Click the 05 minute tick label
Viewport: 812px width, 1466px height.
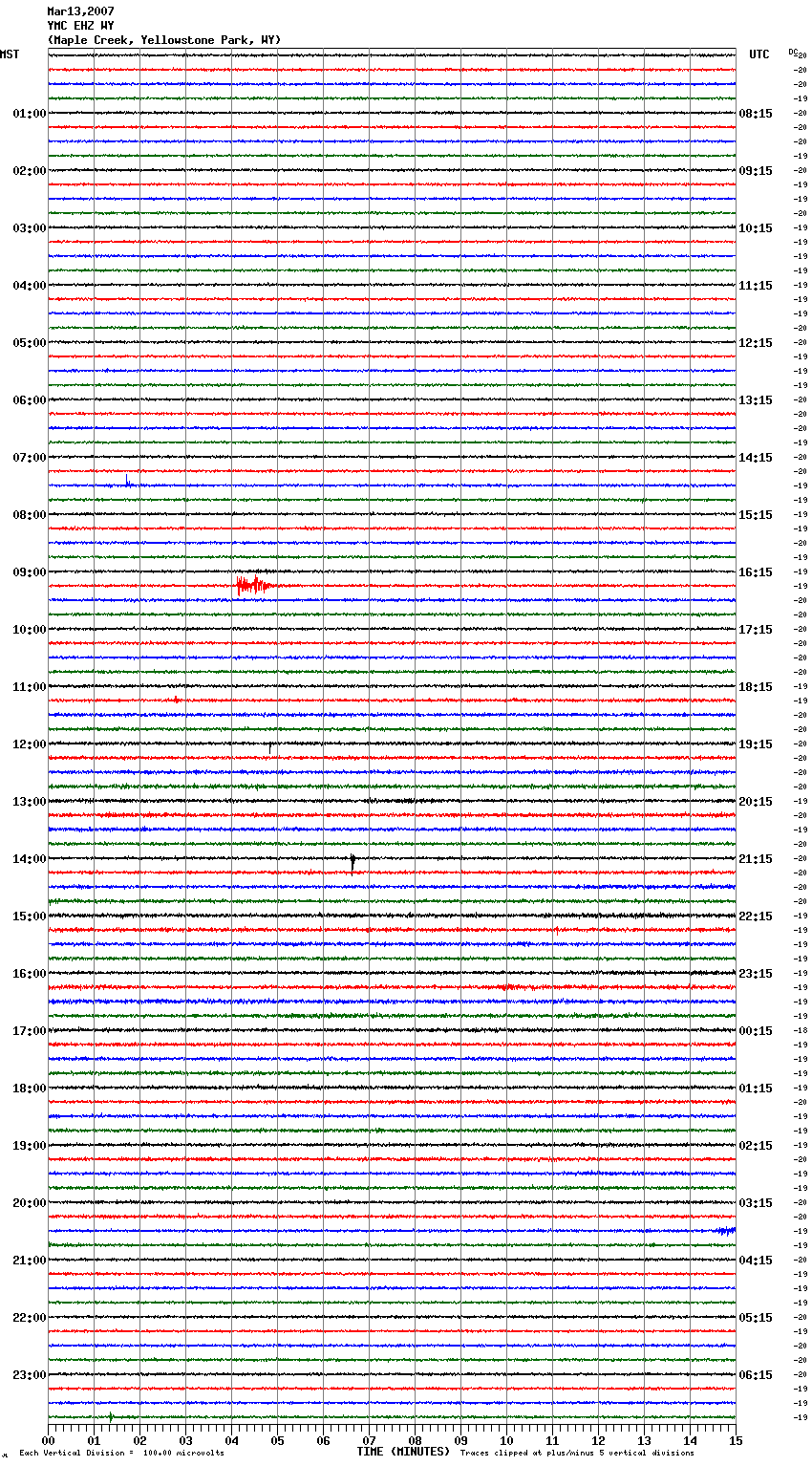277,1441
